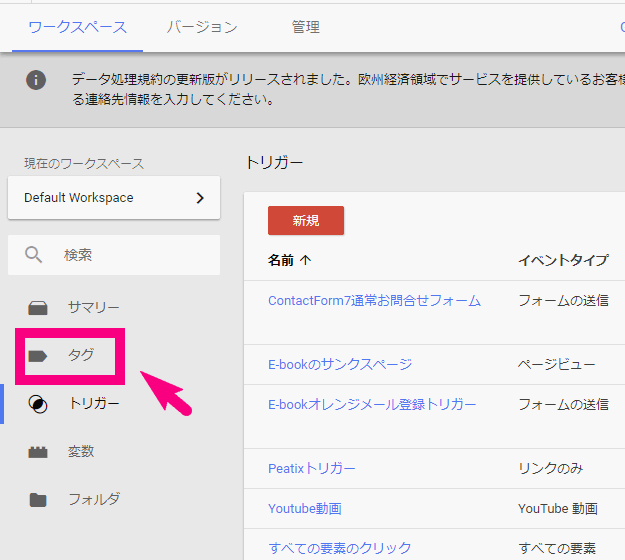Open ContactForm7通常お問合せフォーム trigger
This screenshot has width=625, height=560.
click(x=374, y=300)
